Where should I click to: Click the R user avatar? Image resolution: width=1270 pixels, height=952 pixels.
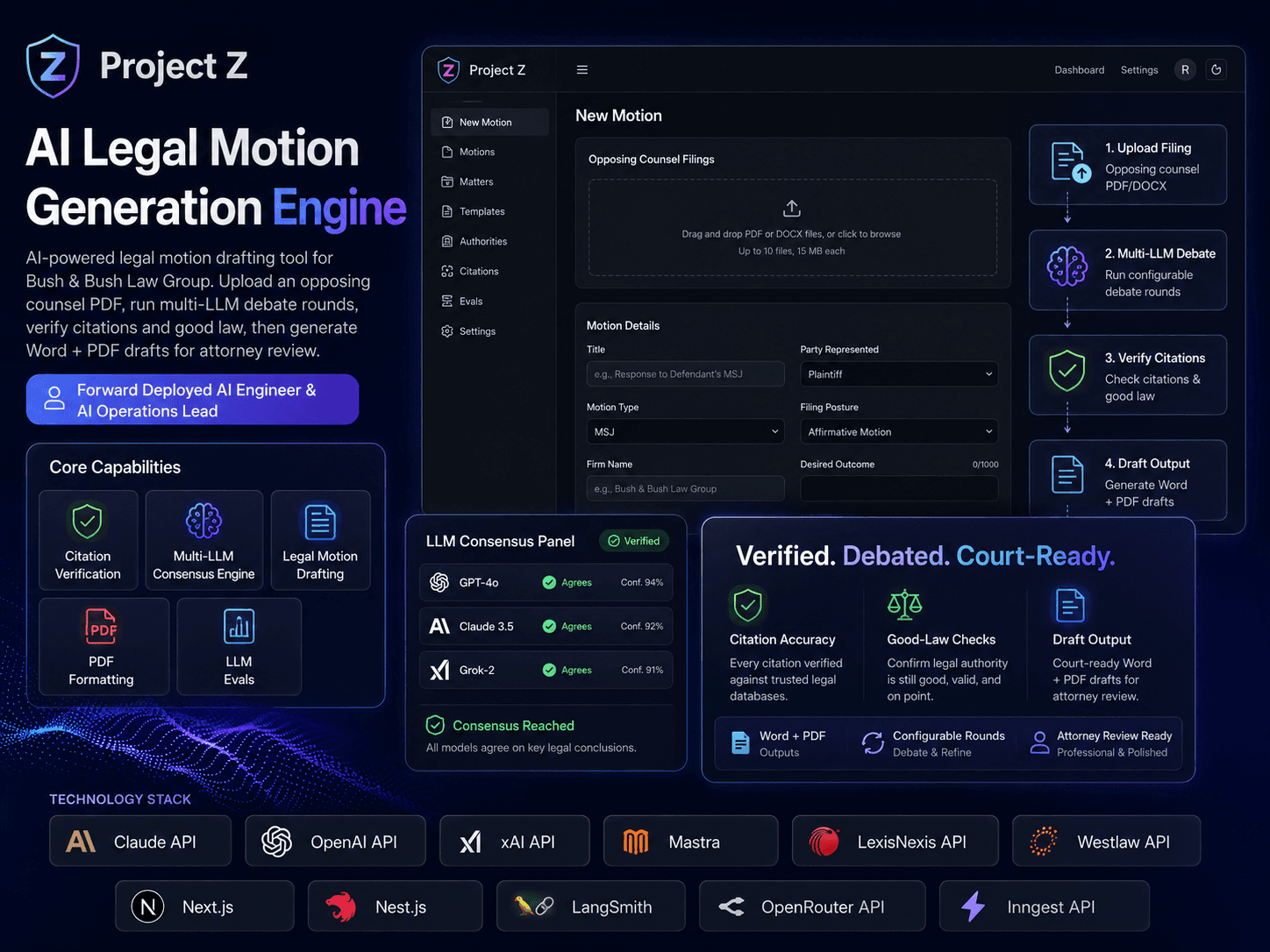[x=1185, y=69]
